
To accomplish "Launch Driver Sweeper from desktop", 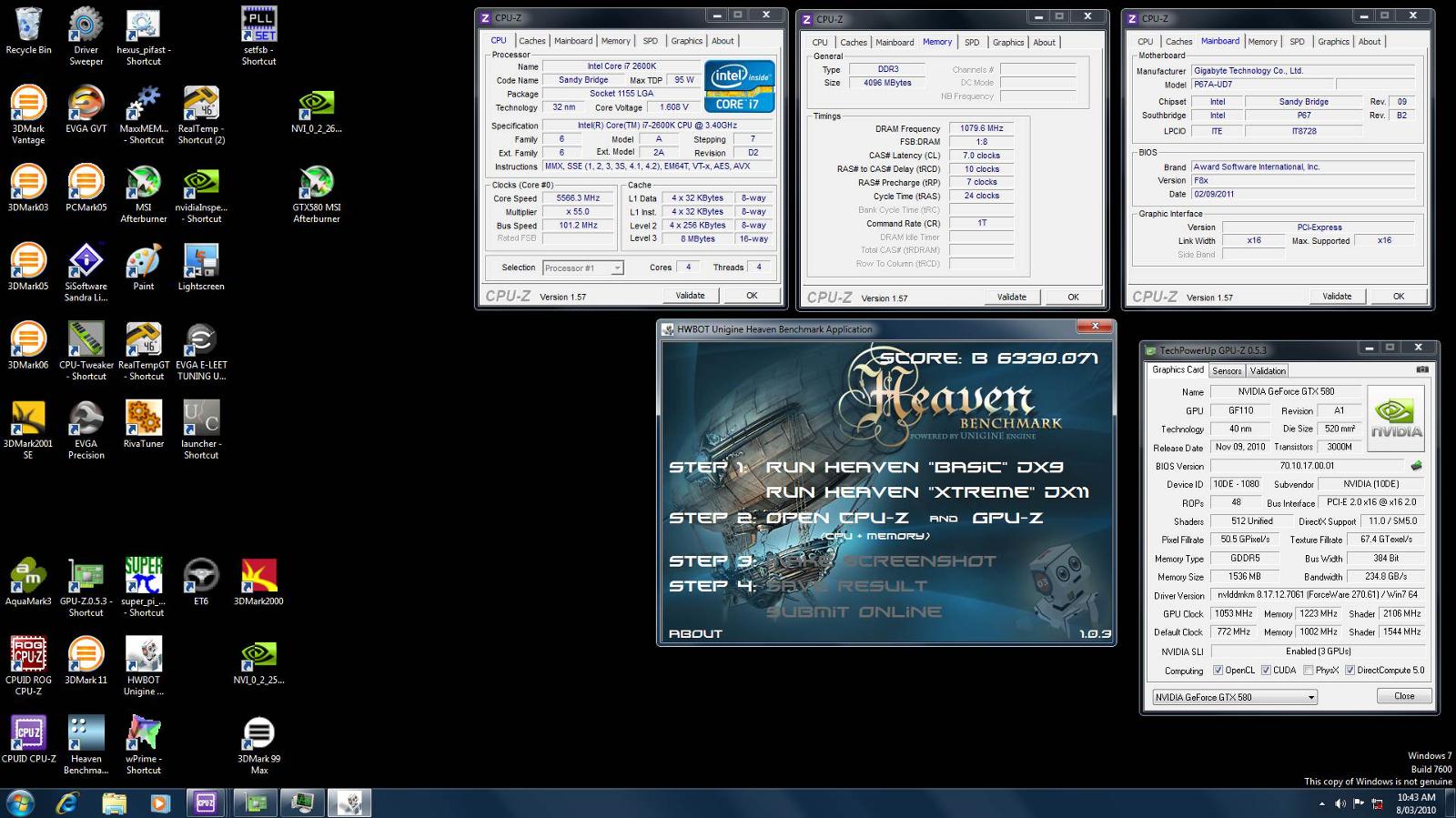I will click(86, 36).
